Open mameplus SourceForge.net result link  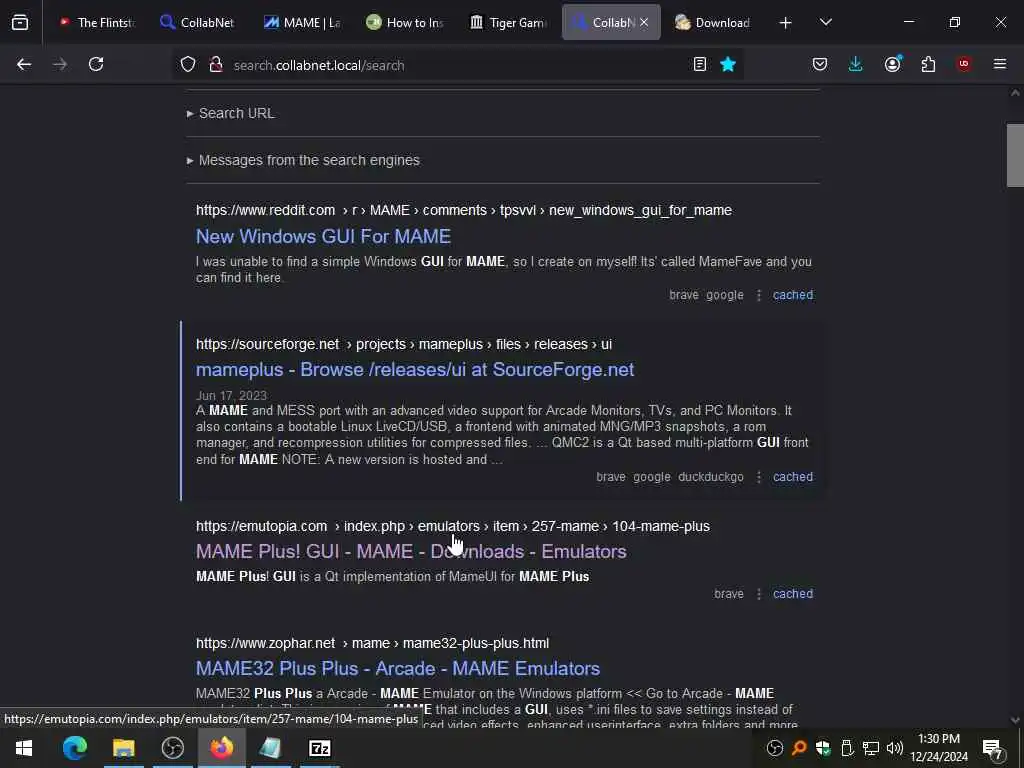pos(415,370)
